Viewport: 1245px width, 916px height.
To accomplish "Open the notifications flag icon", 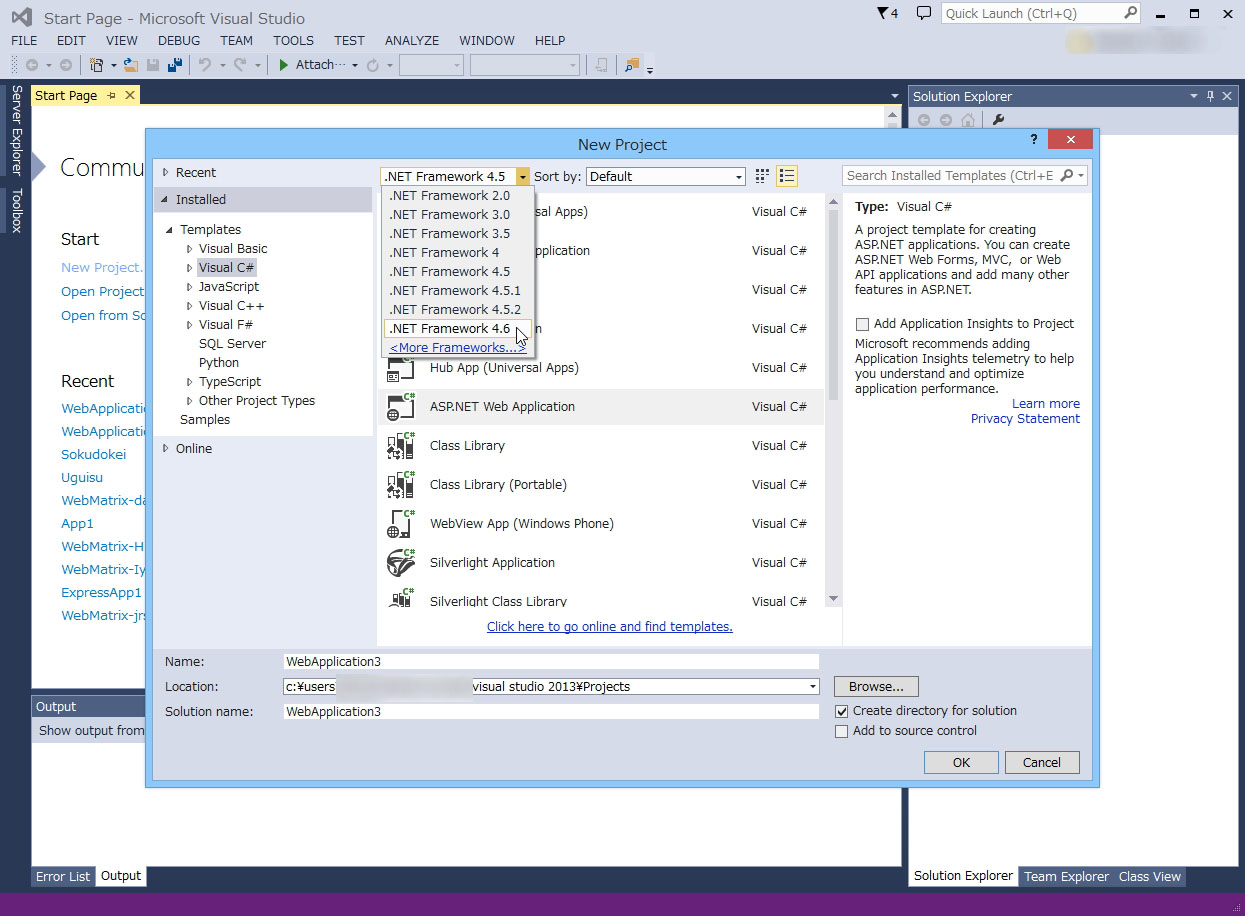I will coord(882,13).
